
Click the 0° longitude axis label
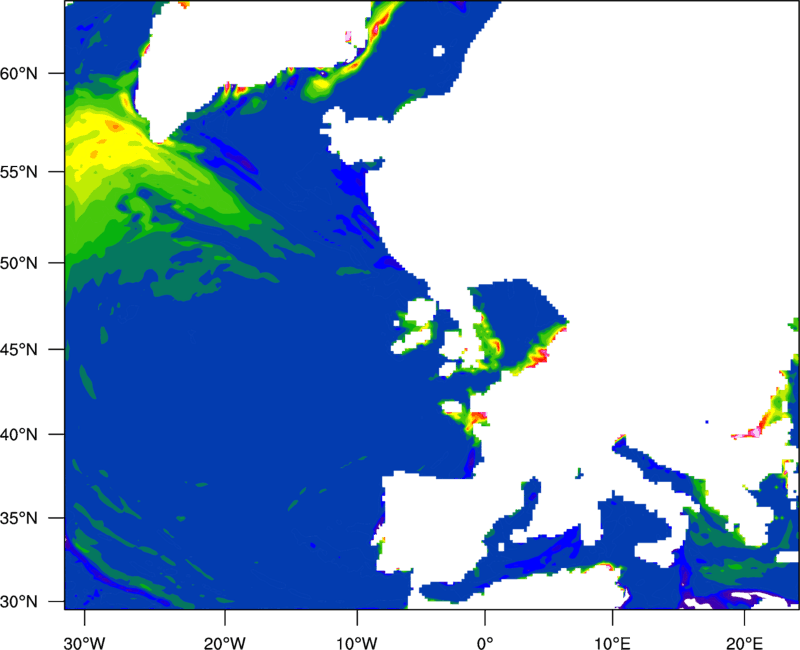485,642
